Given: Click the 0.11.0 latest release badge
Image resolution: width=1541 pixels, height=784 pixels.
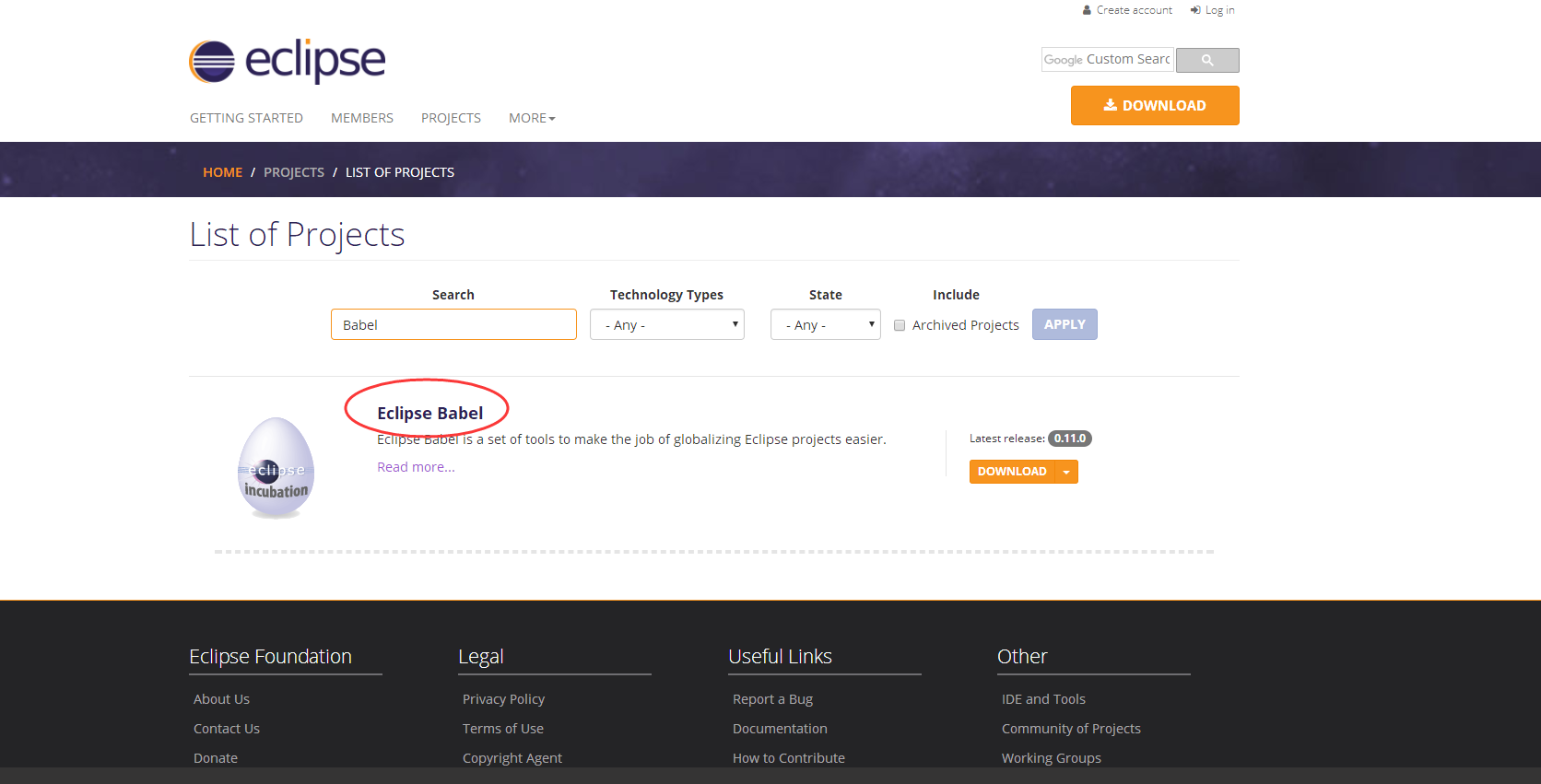Looking at the screenshot, I should pos(1070,439).
